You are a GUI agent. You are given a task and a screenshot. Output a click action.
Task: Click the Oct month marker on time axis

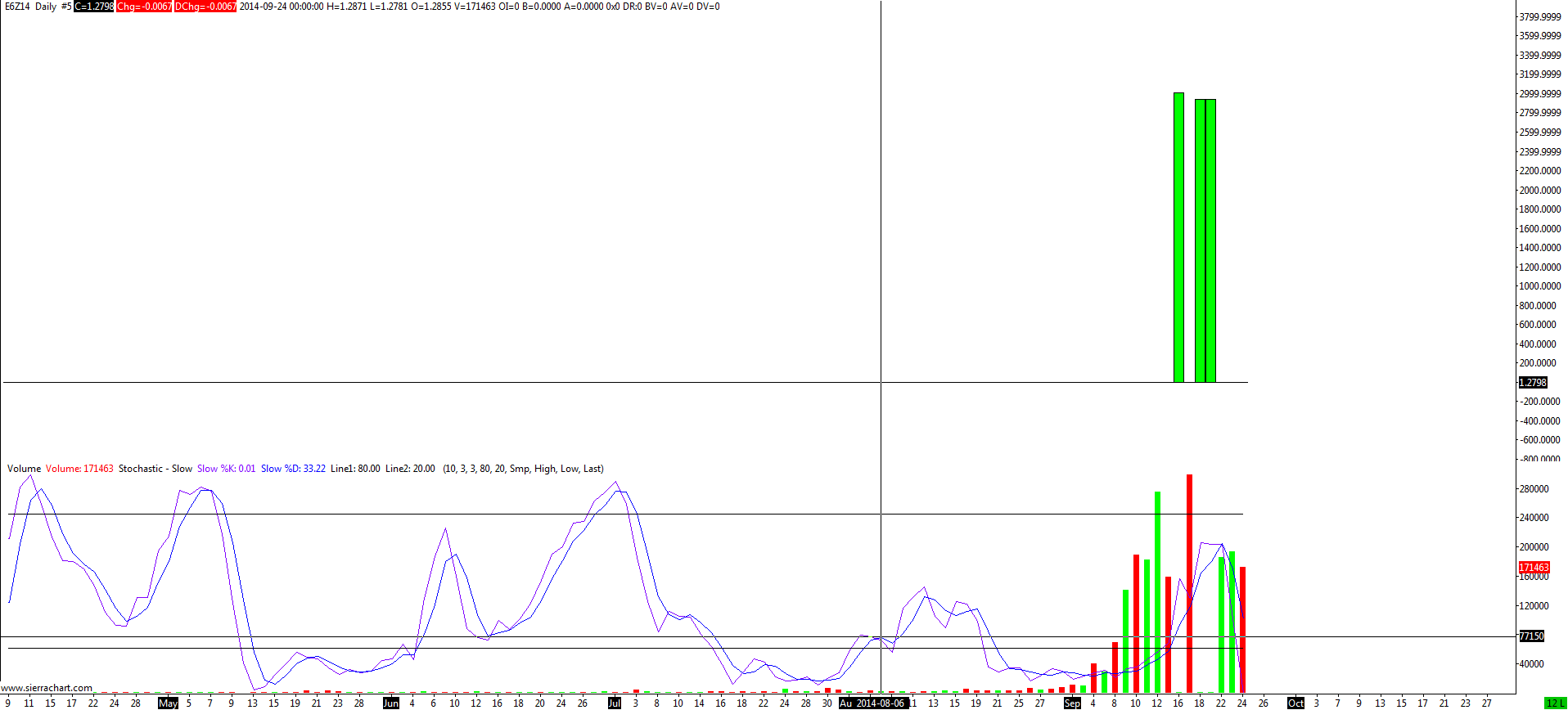(1295, 703)
